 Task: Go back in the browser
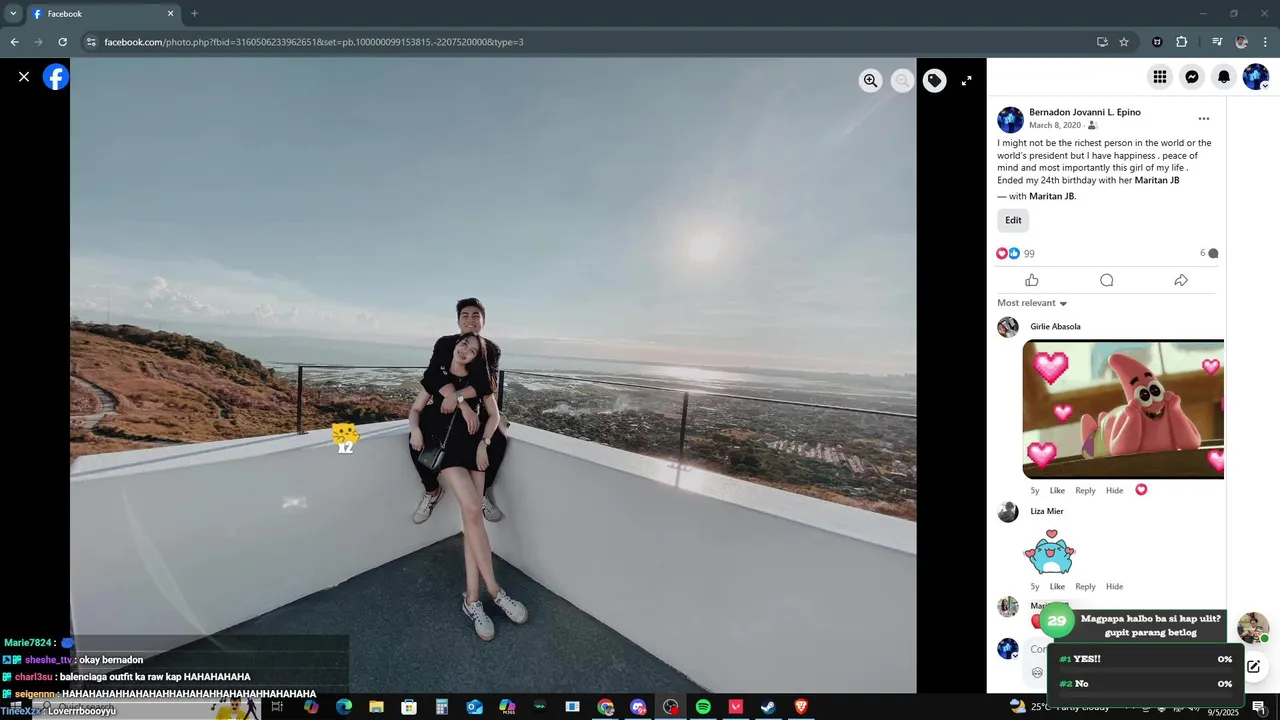coord(14,42)
